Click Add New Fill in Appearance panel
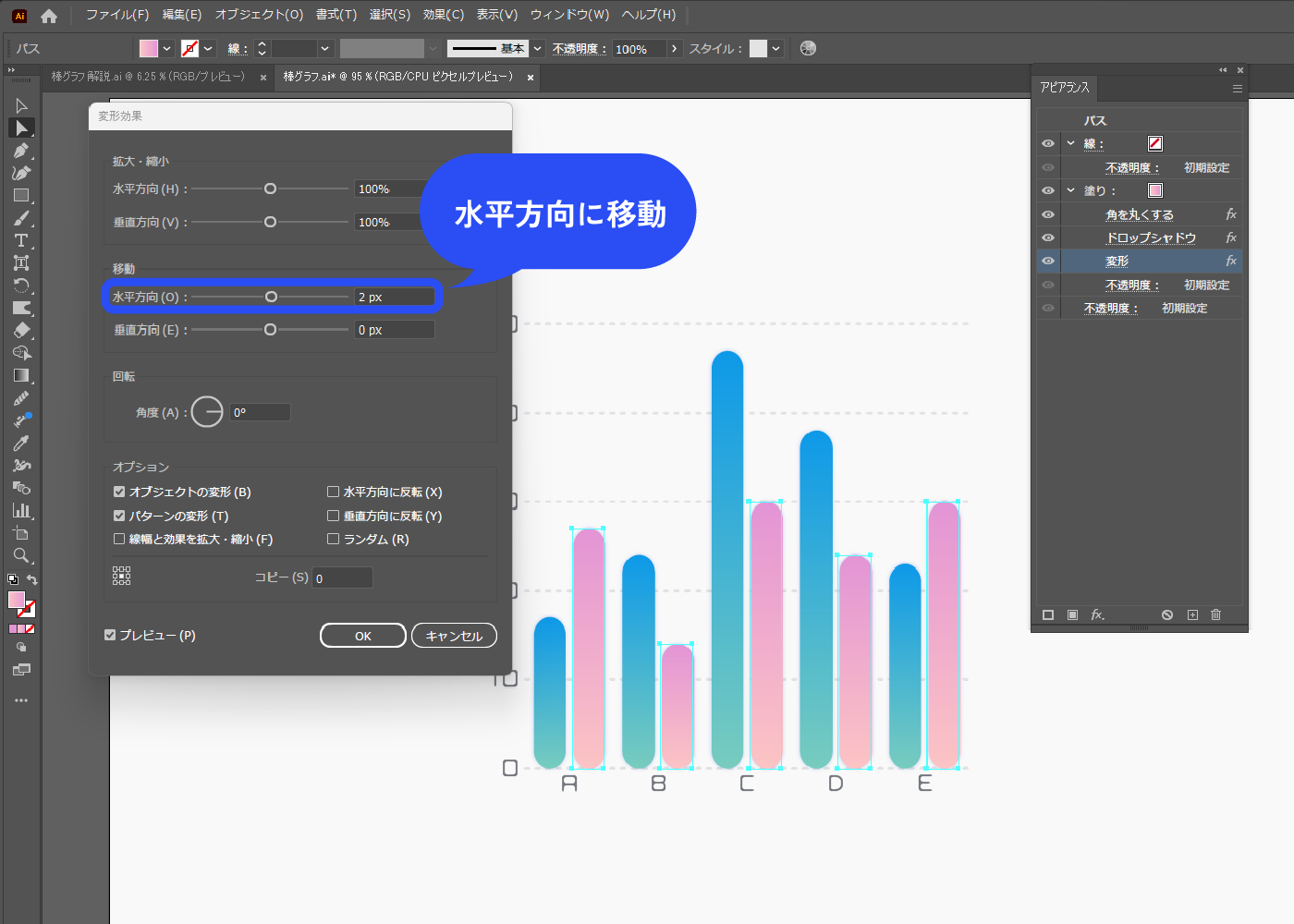1294x924 pixels. click(x=1072, y=614)
